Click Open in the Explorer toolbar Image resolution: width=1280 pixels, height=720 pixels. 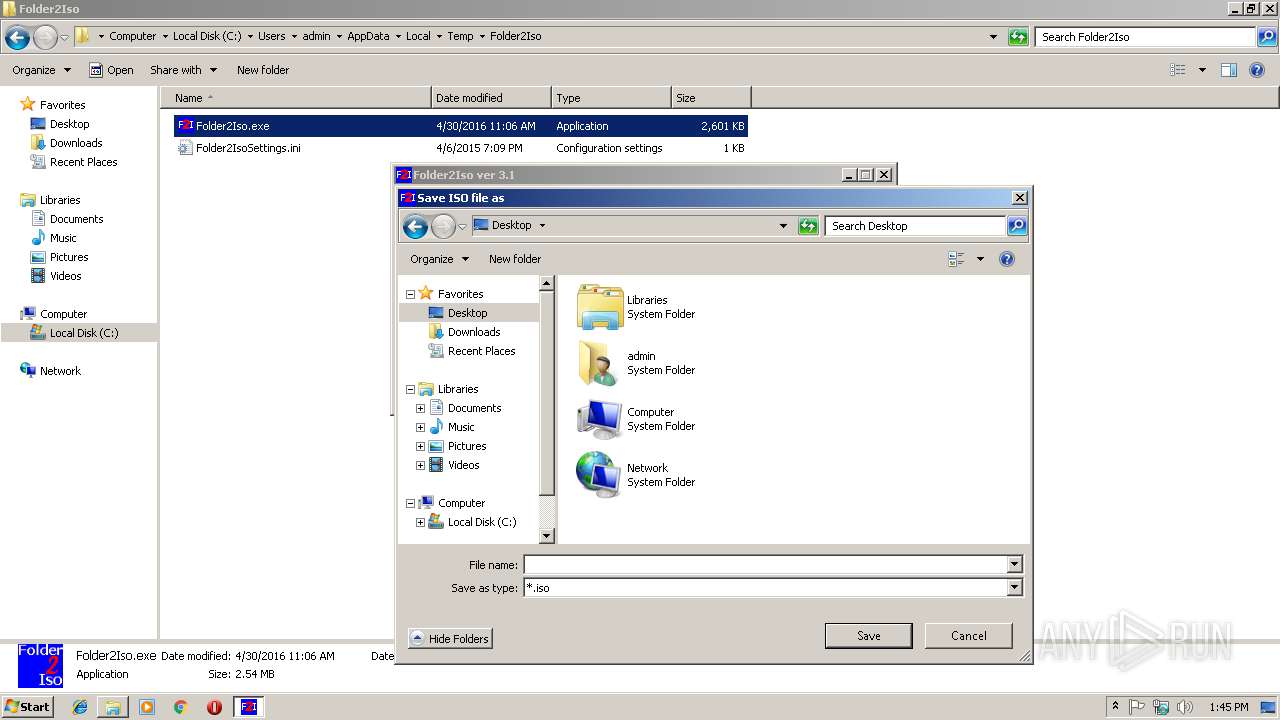tap(111, 70)
